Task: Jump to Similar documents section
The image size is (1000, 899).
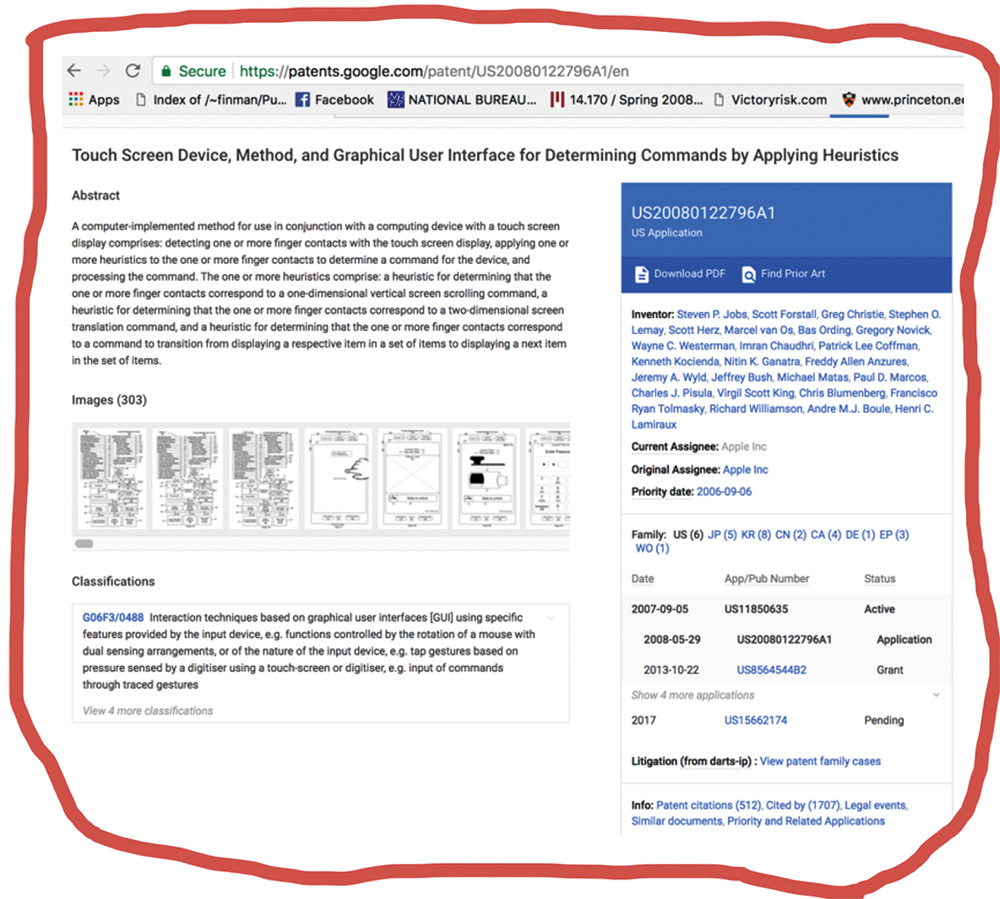Action: click(x=677, y=821)
